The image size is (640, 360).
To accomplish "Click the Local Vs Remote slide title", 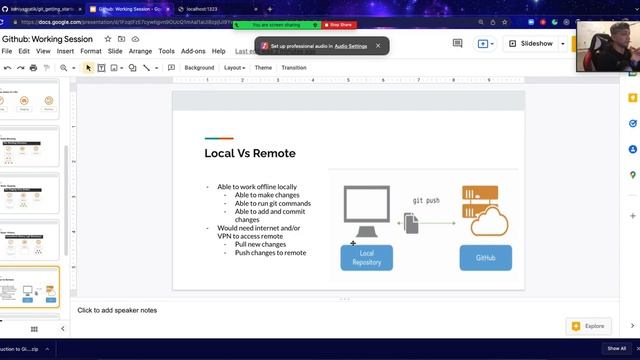I will coord(250,153).
